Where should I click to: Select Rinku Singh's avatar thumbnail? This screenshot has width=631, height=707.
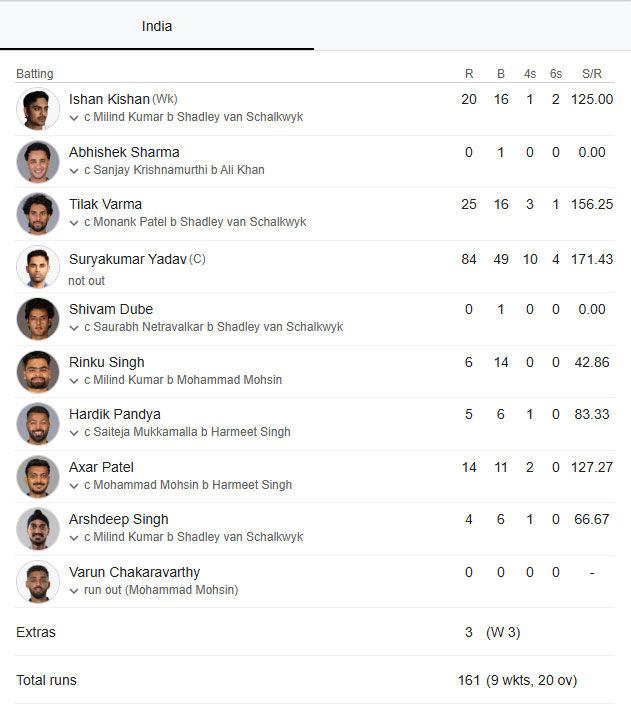coord(38,372)
